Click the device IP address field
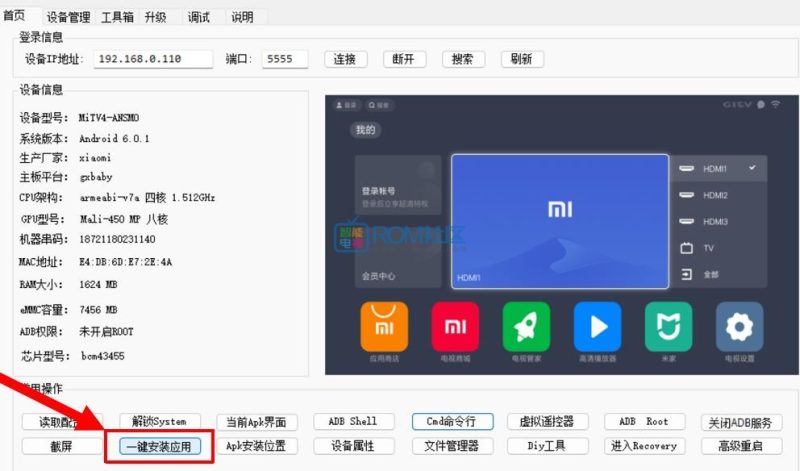Screen dimensions: 800x471 pyautogui.click(x=153, y=59)
